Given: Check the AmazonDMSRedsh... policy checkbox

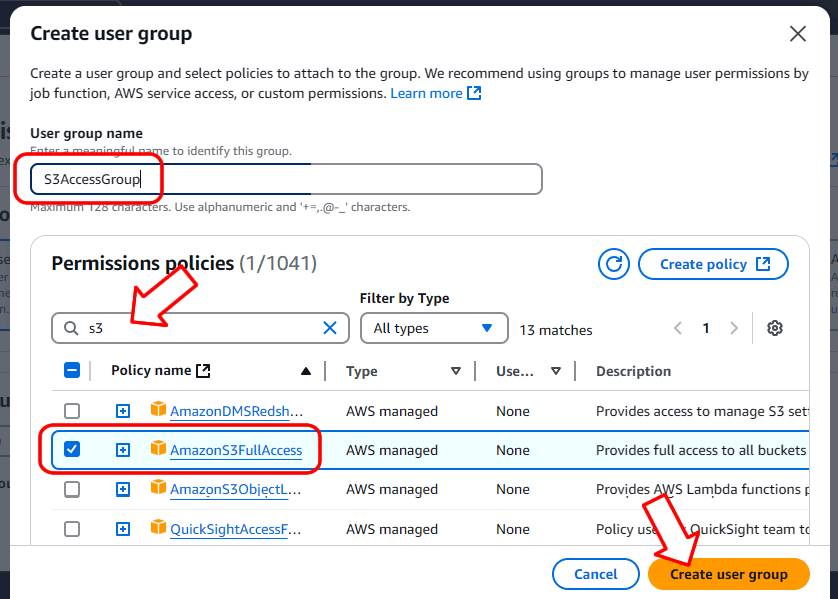Looking at the screenshot, I should pos(72,411).
